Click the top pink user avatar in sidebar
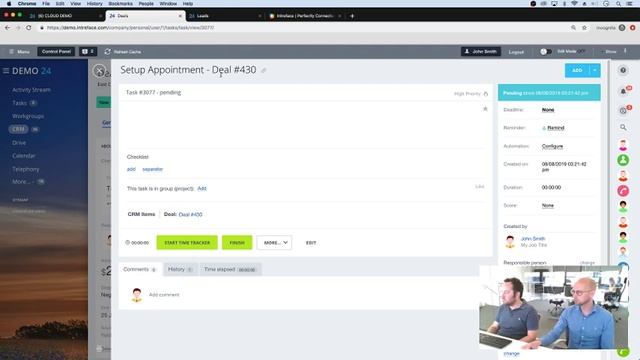 (623, 144)
